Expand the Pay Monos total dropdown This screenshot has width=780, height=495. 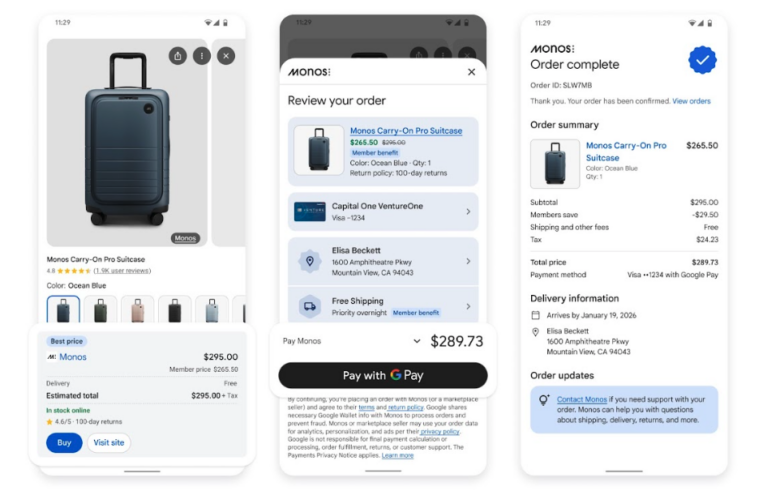(416, 341)
